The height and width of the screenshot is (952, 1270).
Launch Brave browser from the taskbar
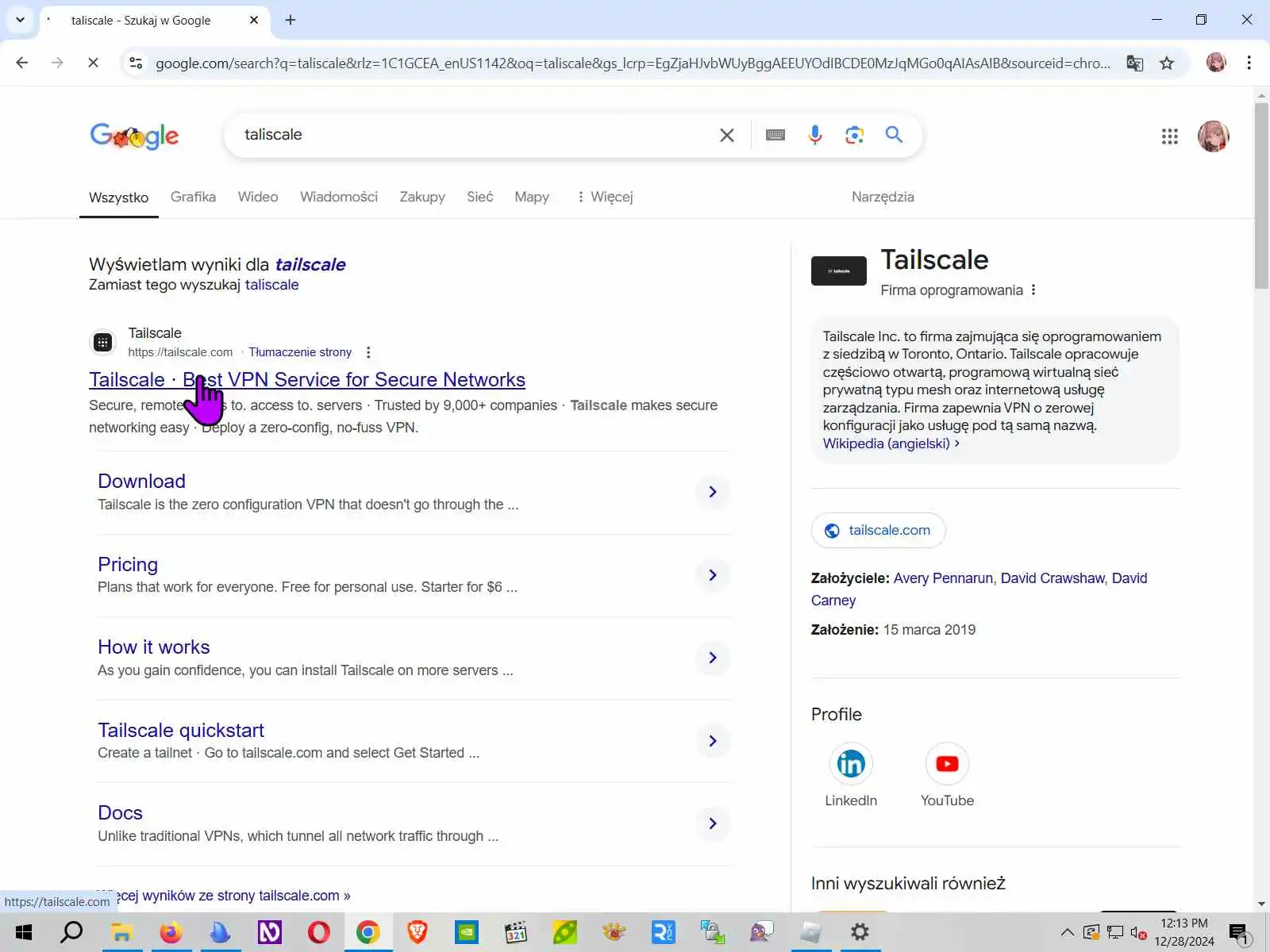pyautogui.click(x=417, y=932)
